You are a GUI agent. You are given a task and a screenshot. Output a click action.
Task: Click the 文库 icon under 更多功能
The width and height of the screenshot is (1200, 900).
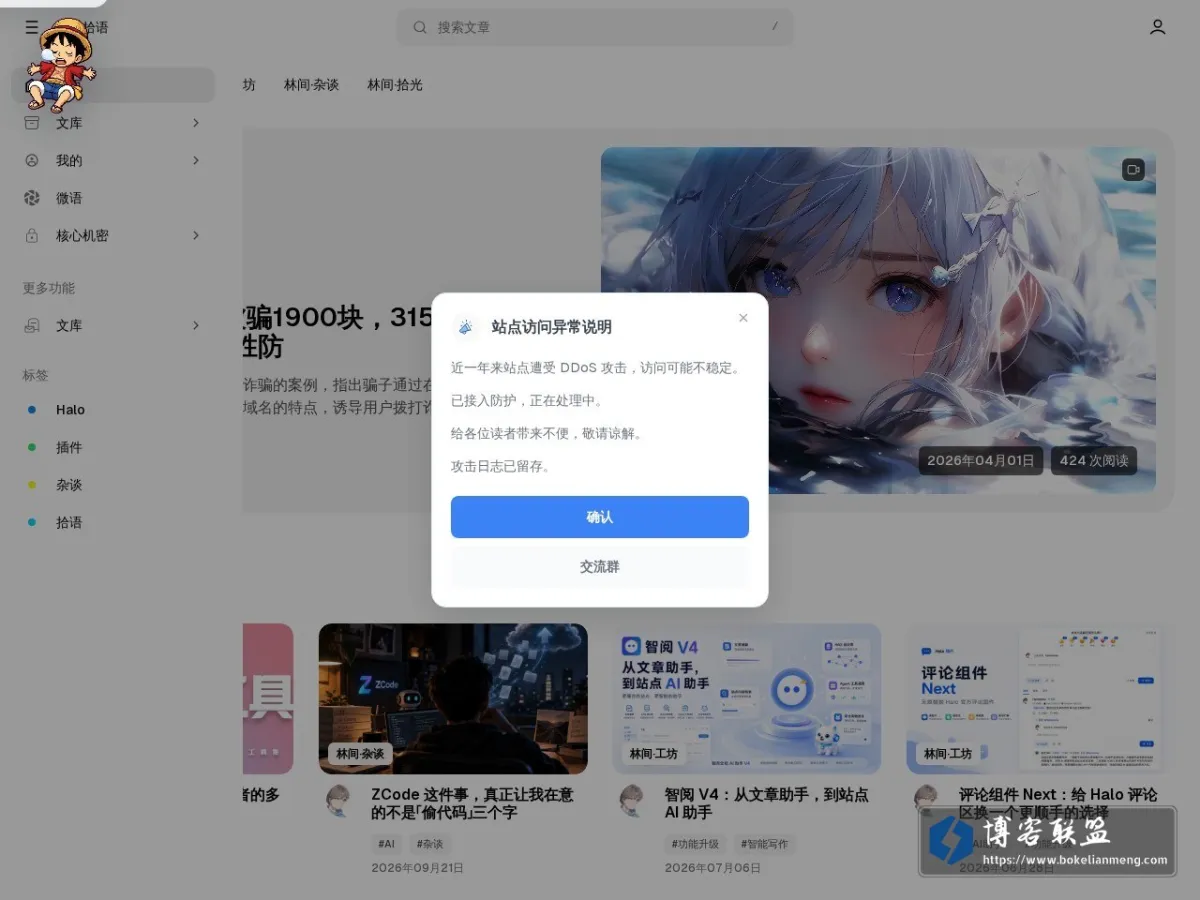32,326
